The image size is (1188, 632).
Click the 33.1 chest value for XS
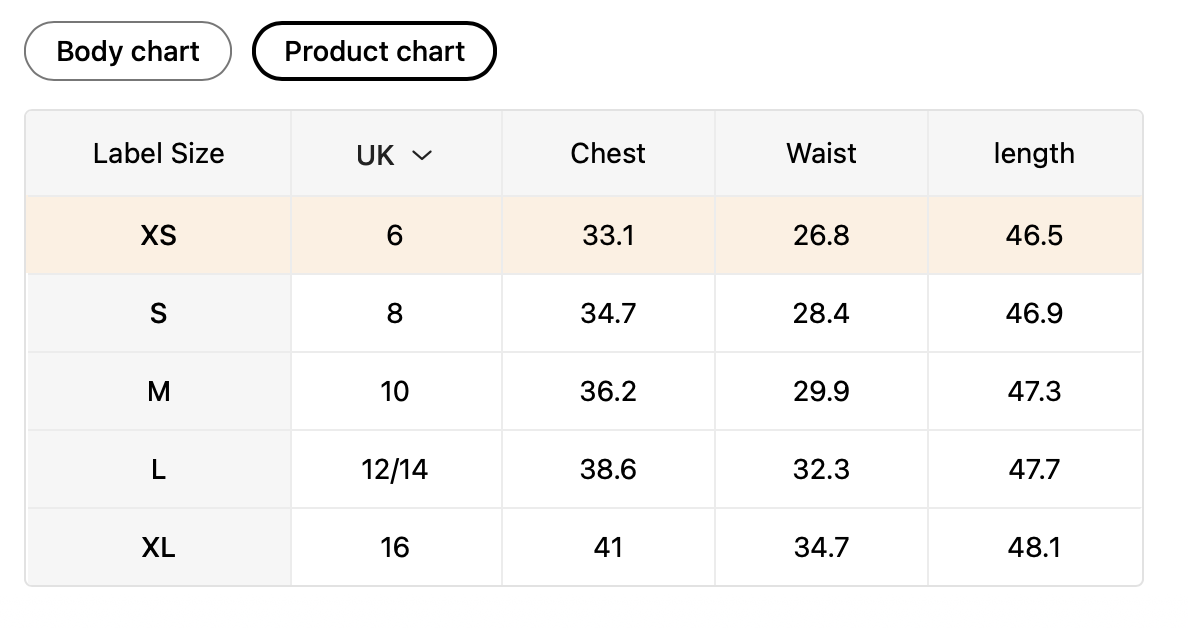pos(608,236)
